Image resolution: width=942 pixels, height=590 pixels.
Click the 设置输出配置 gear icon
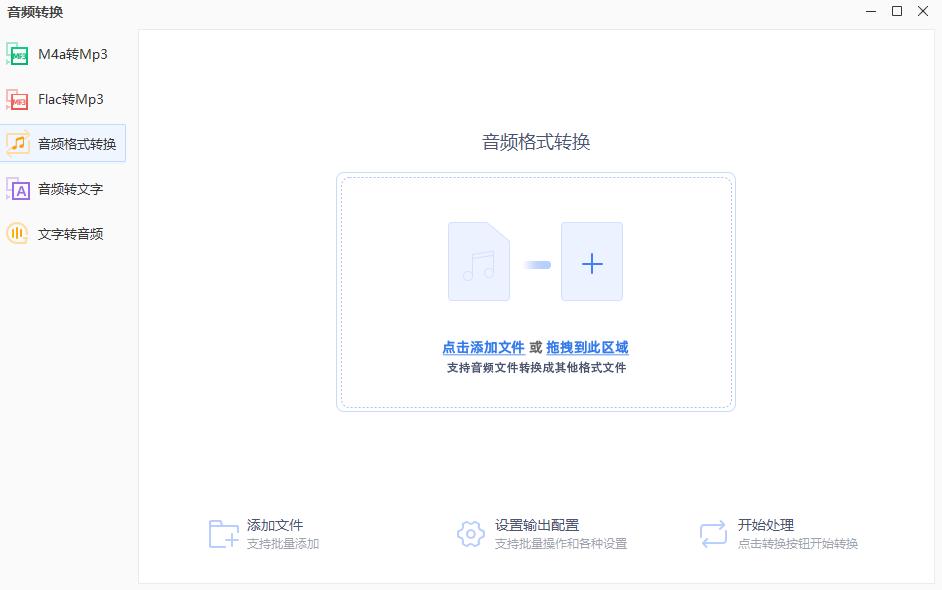[470, 533]
